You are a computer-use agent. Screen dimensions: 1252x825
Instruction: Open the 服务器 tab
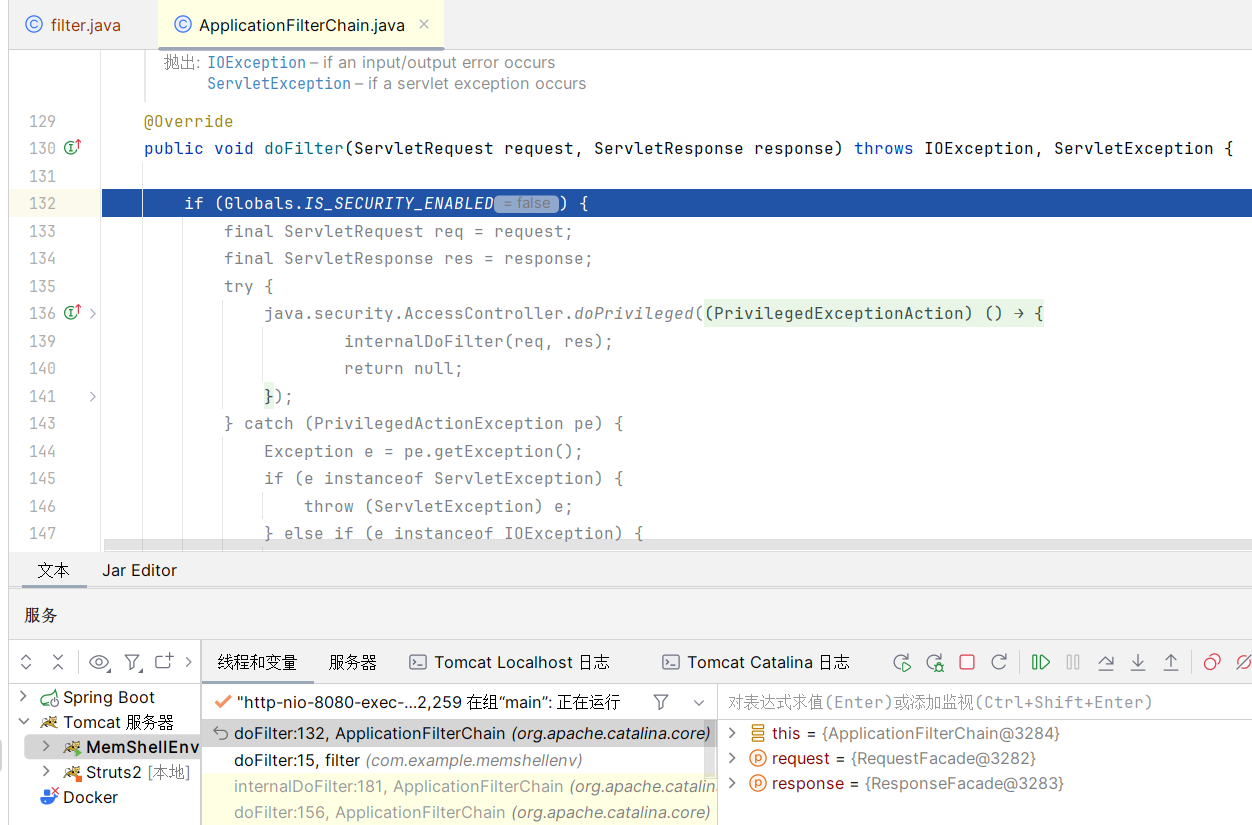coord(352,662)
